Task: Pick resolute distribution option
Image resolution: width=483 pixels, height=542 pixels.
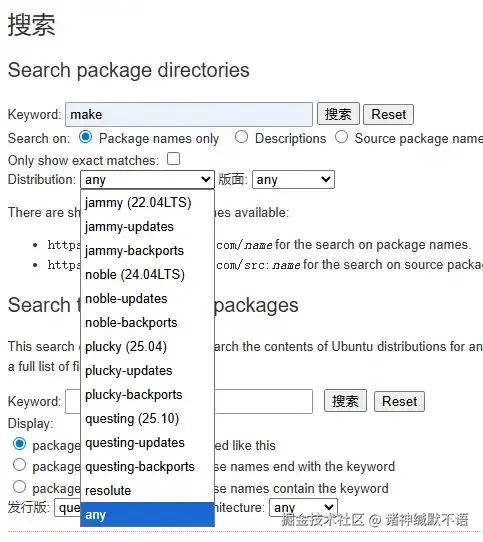Action: (x=148, y=490)
